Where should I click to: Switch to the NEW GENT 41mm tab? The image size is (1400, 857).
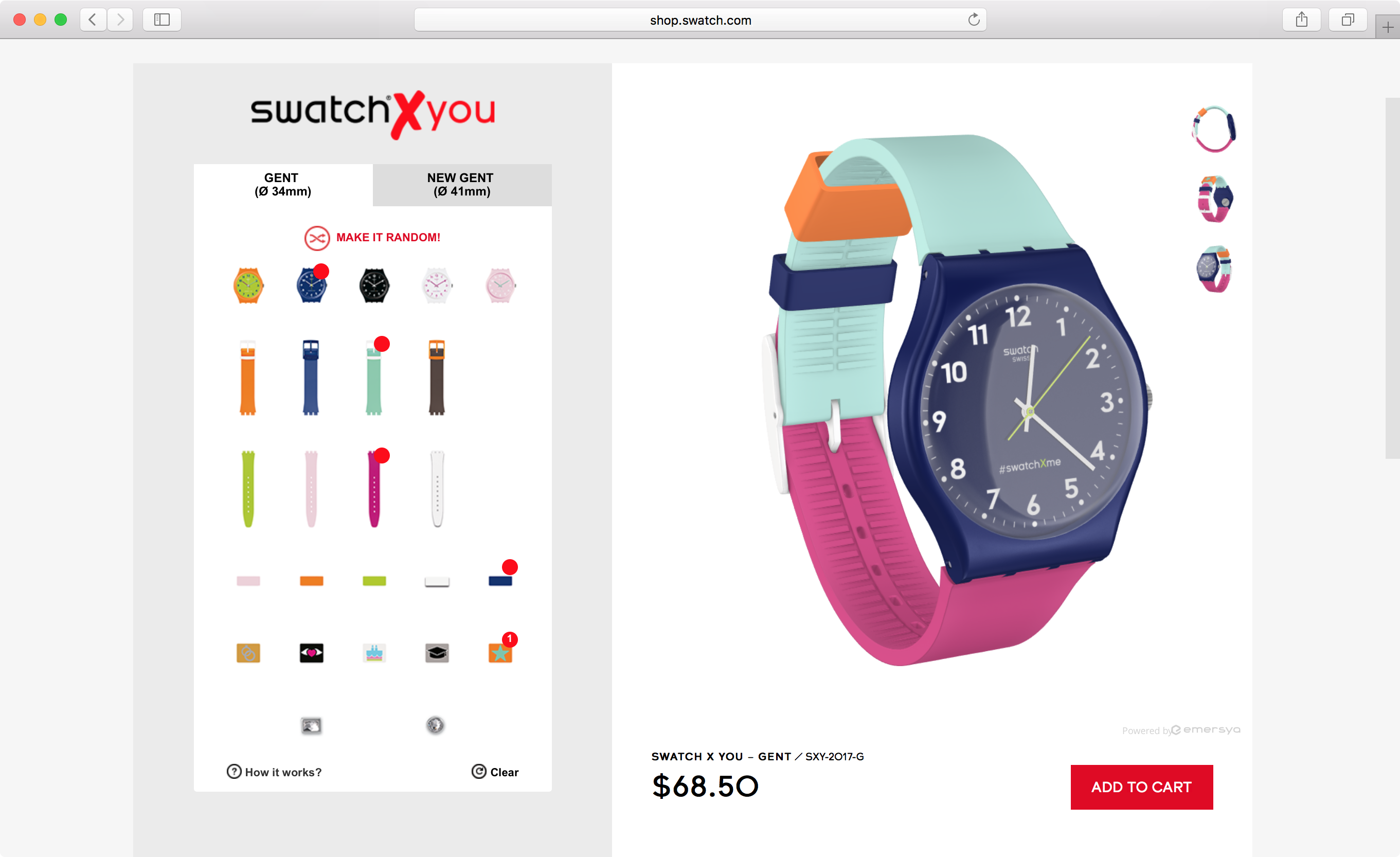tap(462, 185)
